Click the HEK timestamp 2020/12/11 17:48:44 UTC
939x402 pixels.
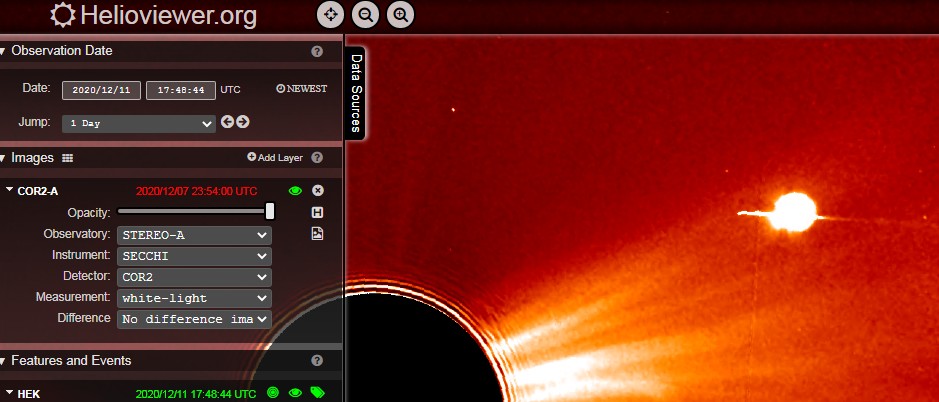(196, 394)
